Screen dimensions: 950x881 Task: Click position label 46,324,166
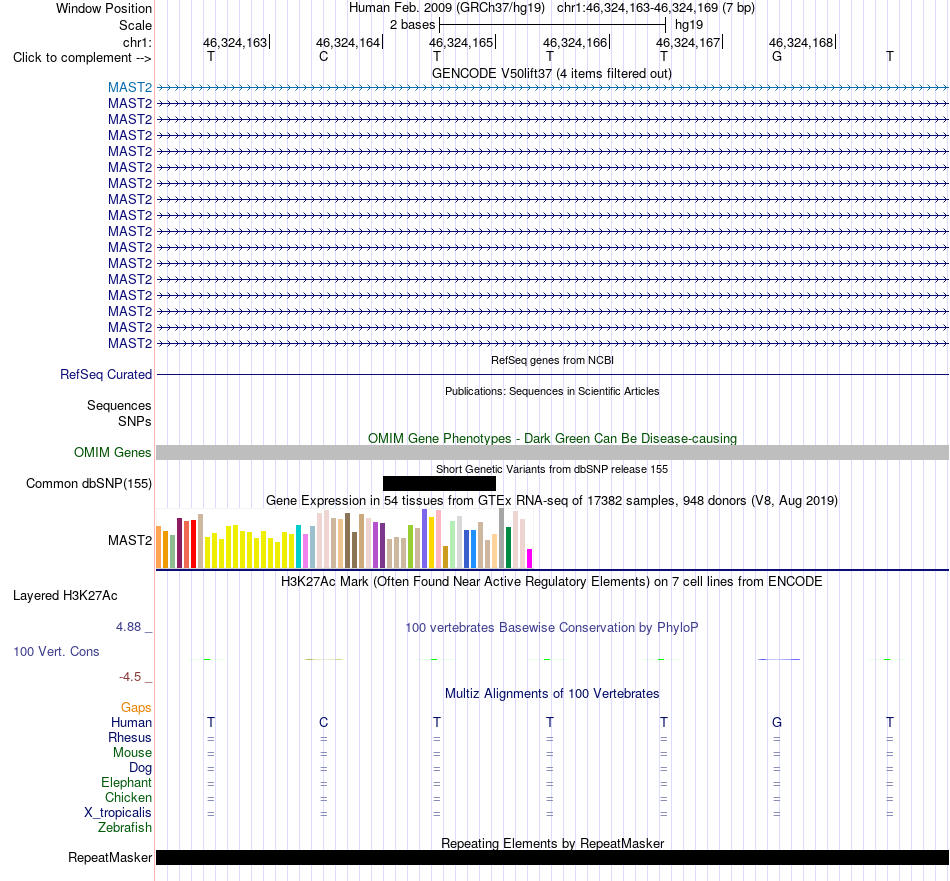tap(575, 42)
